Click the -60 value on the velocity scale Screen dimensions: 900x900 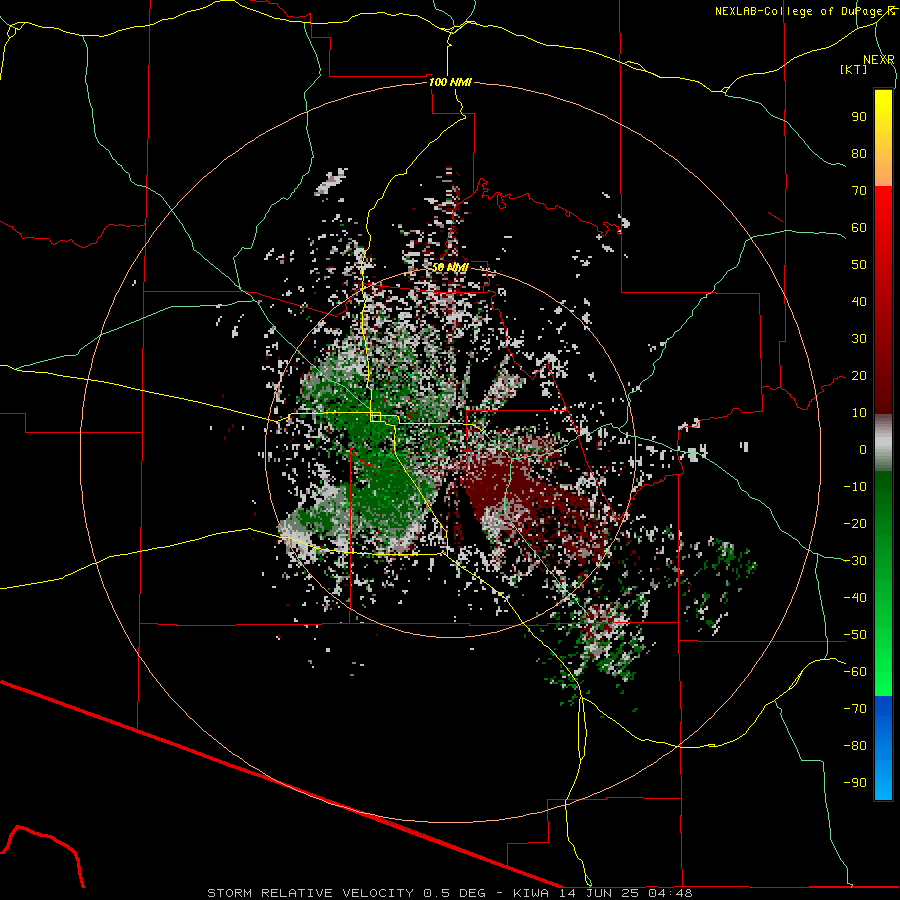click(855, 672)
